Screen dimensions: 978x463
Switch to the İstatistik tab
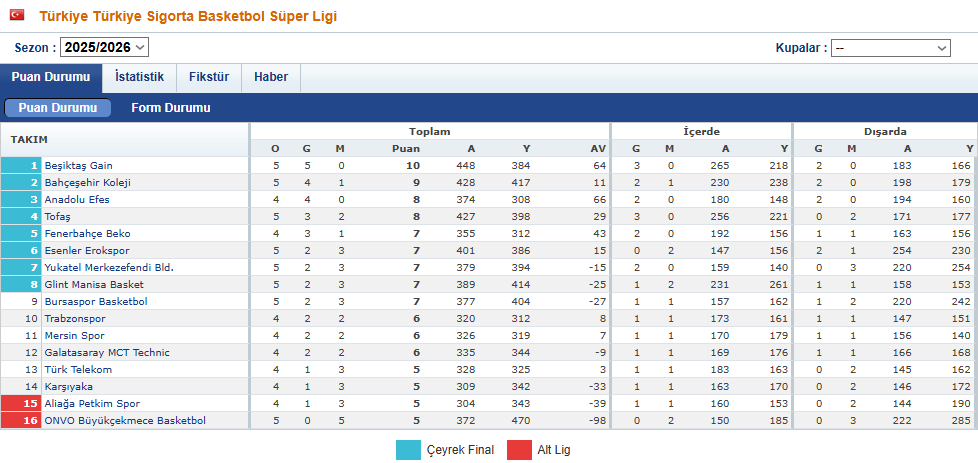139,77
